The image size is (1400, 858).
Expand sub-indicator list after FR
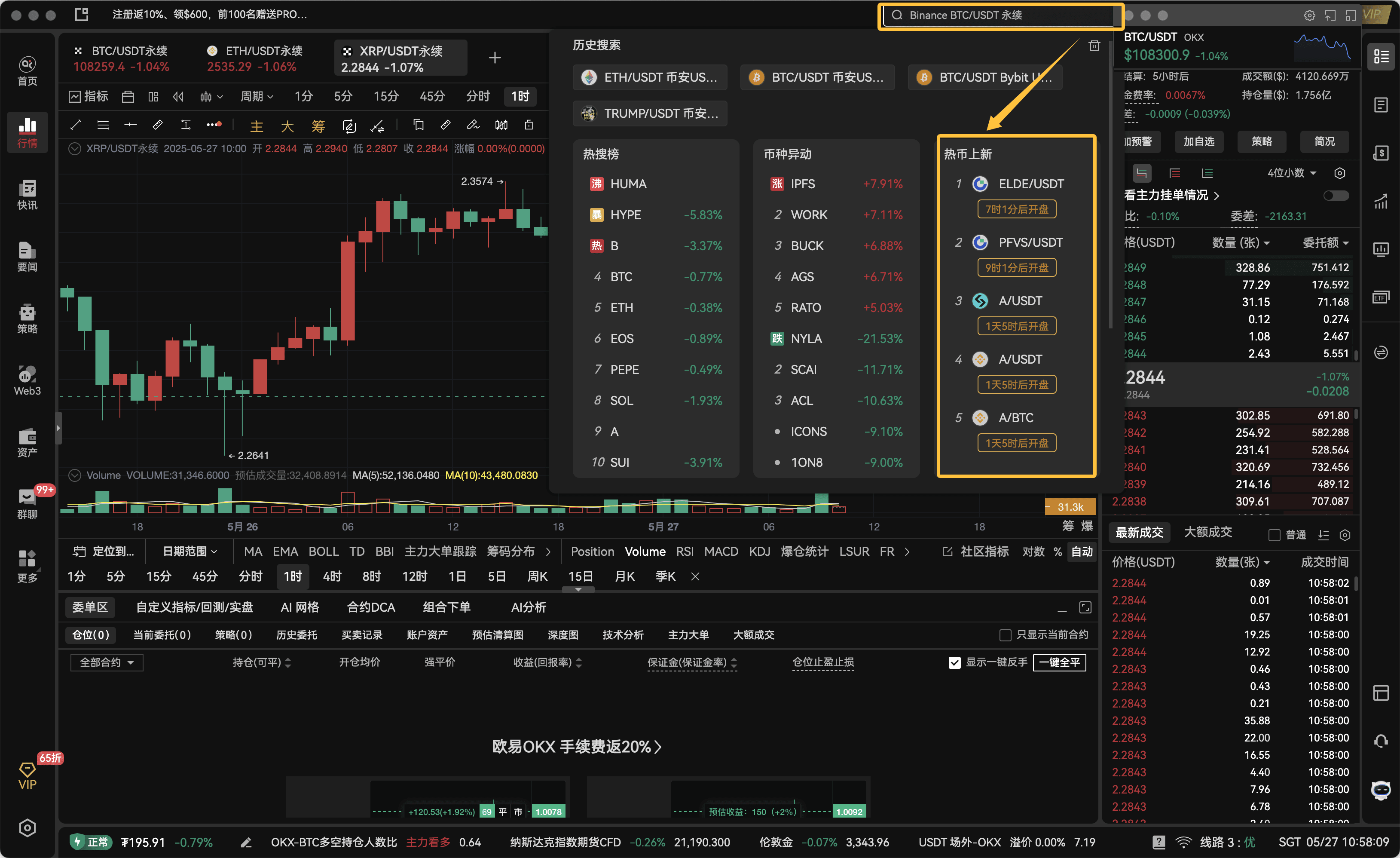pos(907,551)
